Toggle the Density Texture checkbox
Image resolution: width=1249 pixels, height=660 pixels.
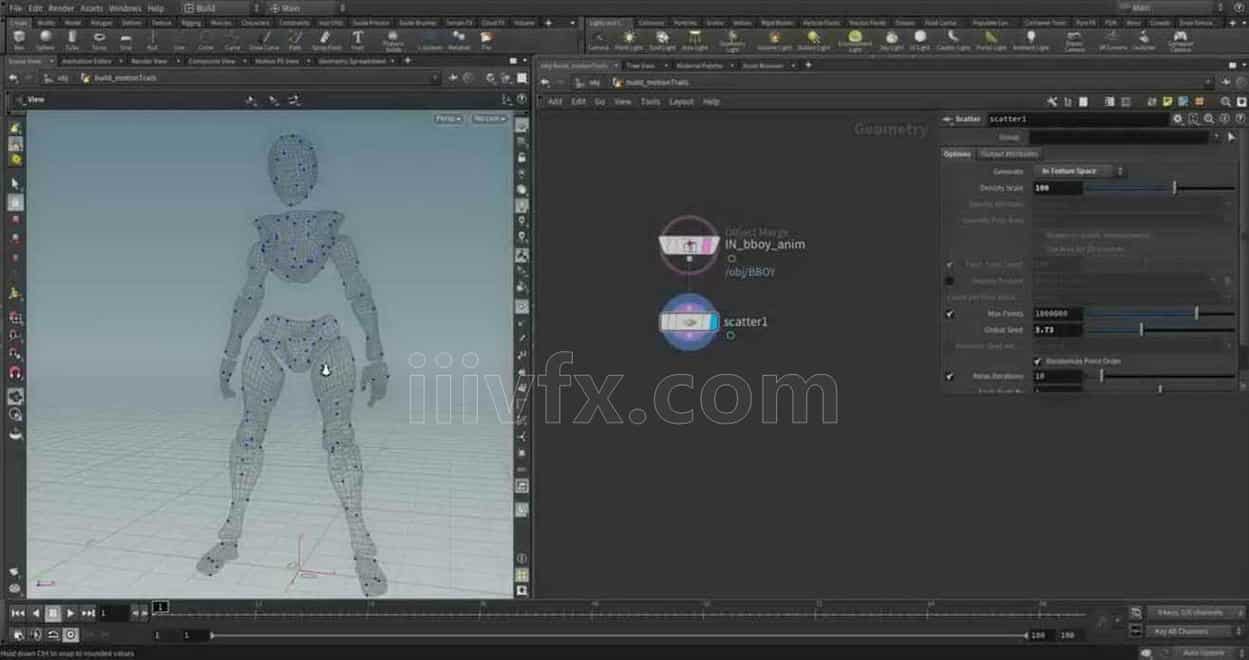tap(950, 281)
